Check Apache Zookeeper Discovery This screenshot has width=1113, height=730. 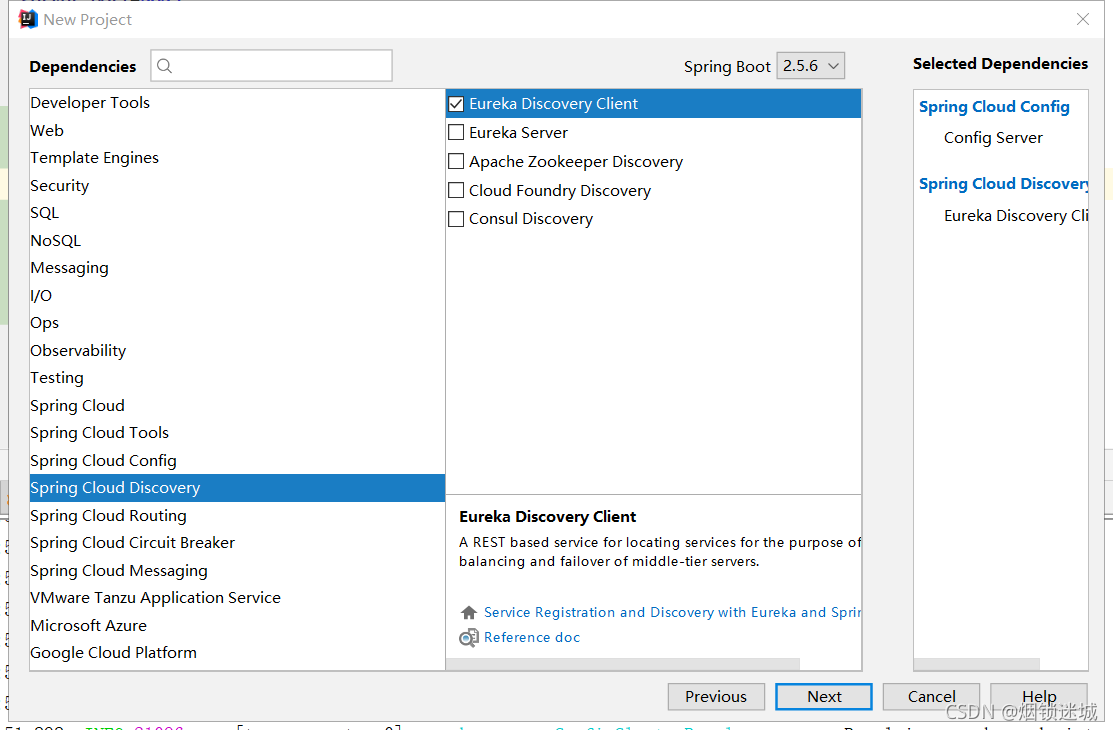click(x=457, y=161)
